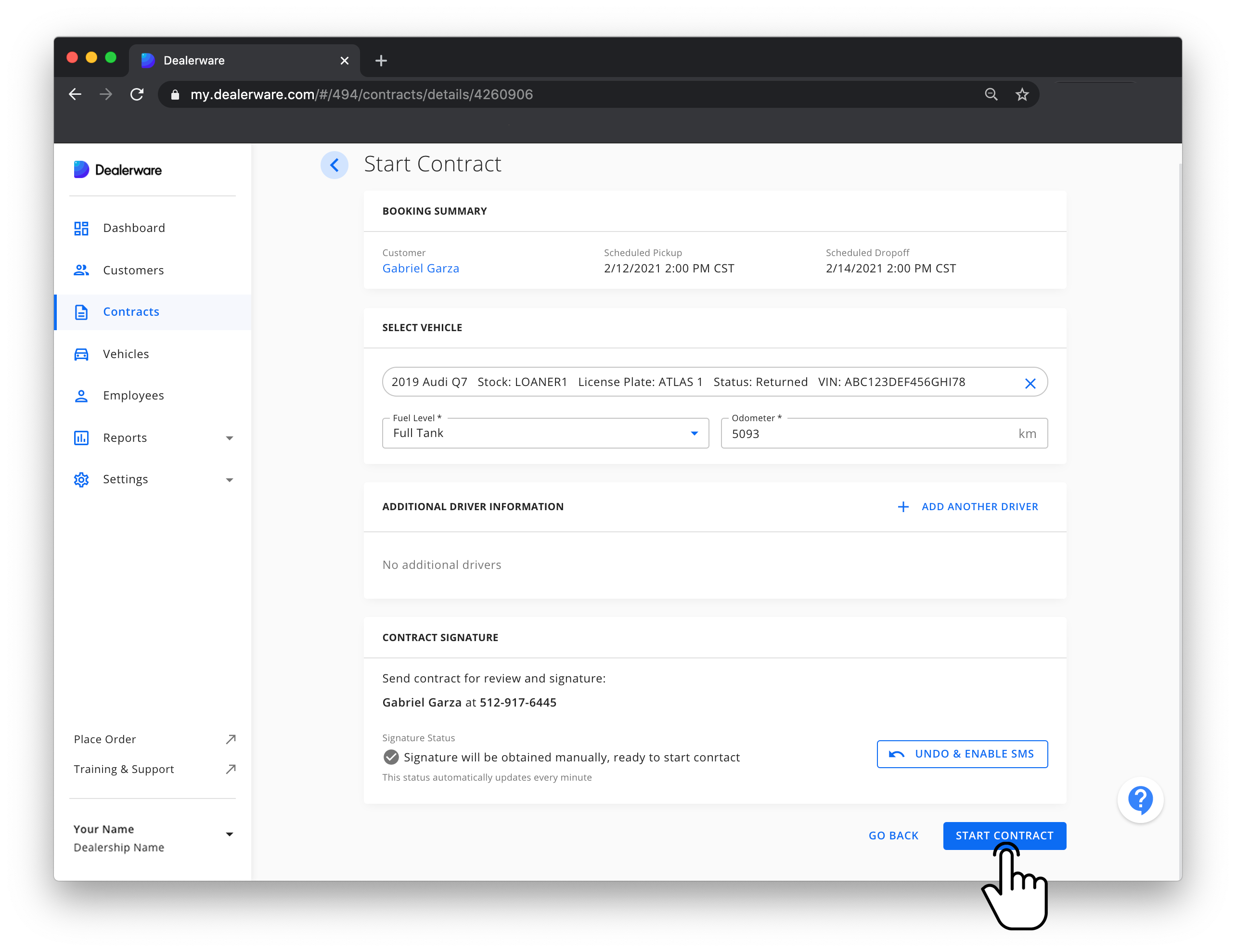
Task: Click the browser forward arrow
Action: point(106,94)
